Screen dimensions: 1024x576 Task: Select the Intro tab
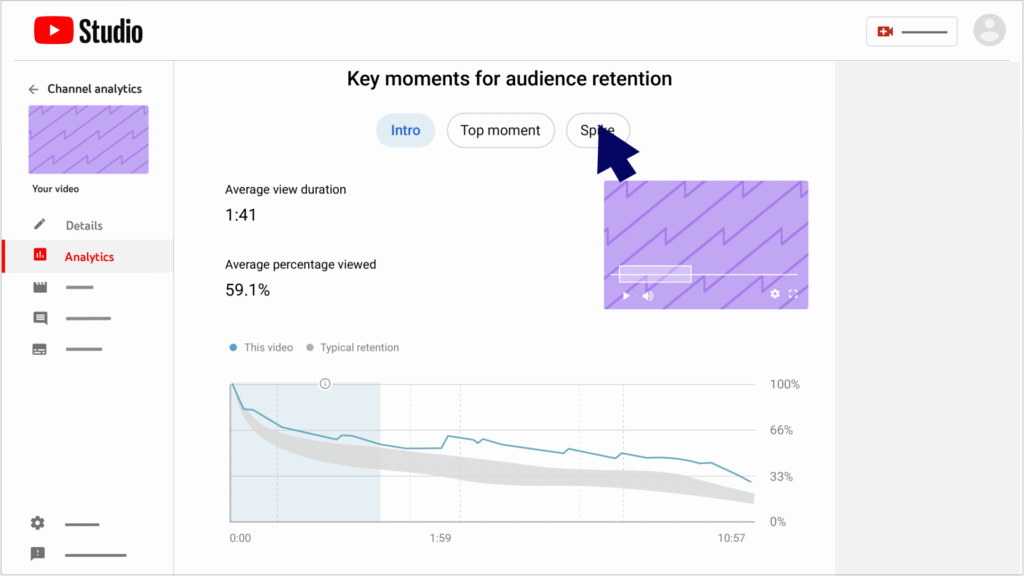tap(405, 130)
